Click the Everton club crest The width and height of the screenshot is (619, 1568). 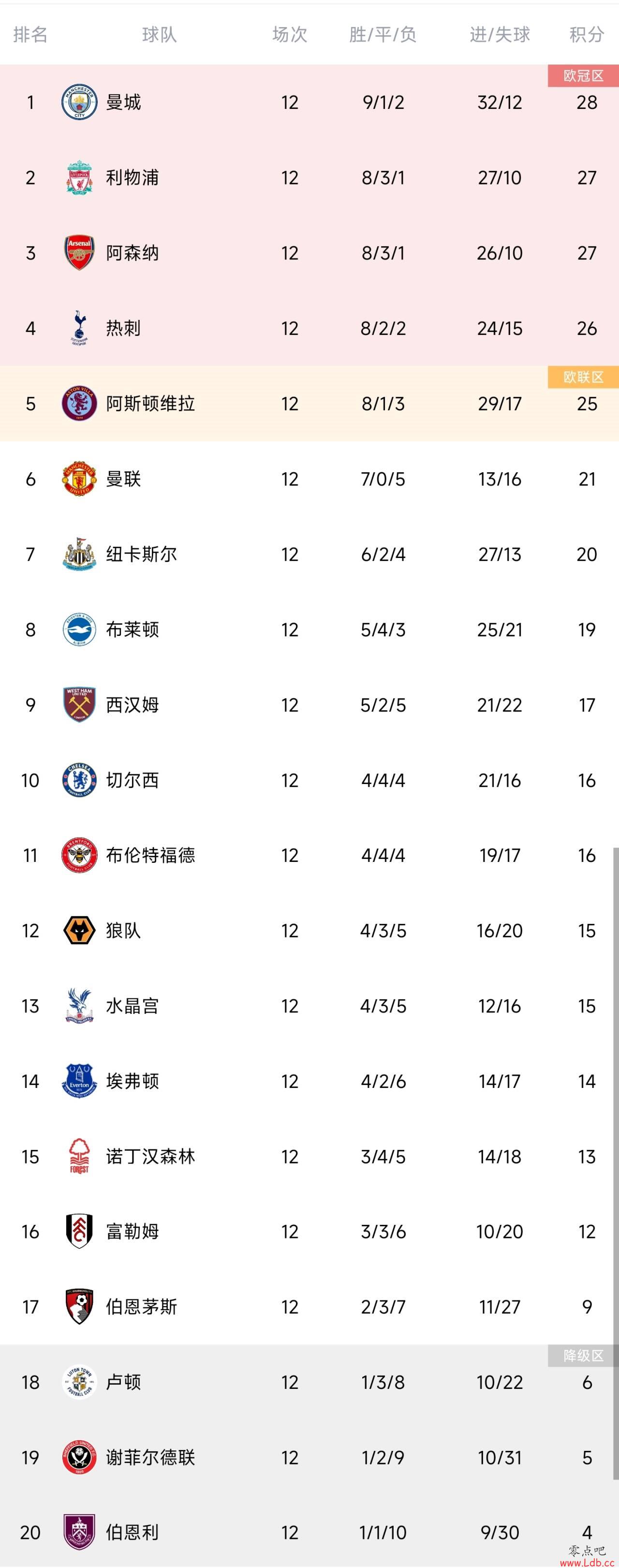click(79, 1081)
